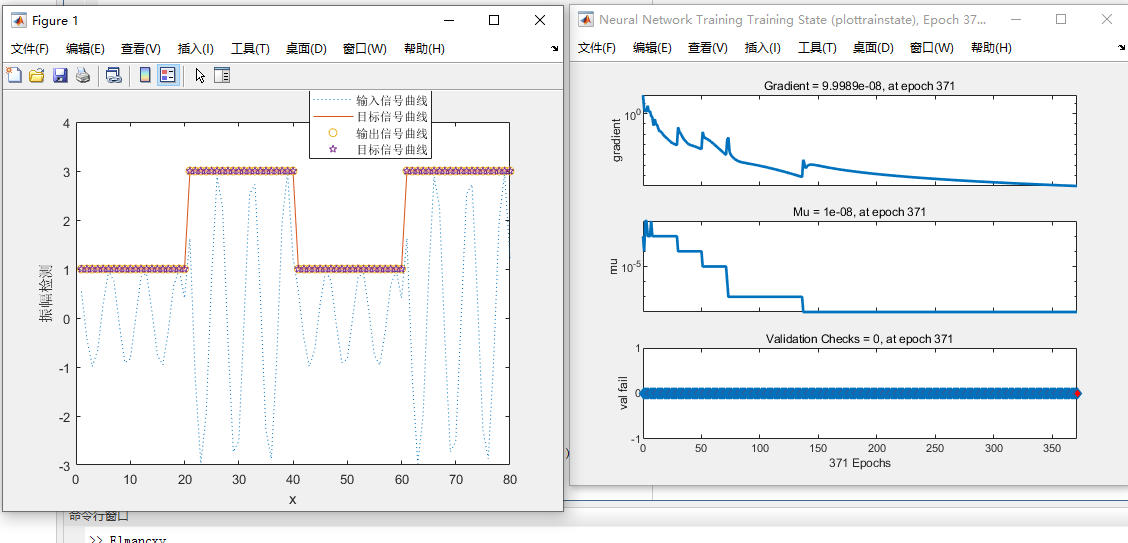Minimize the Figure 1 window
Image resolution: width=1128 pixels, height=543 pixels.
pyautogui.click(x=448, y=21)
